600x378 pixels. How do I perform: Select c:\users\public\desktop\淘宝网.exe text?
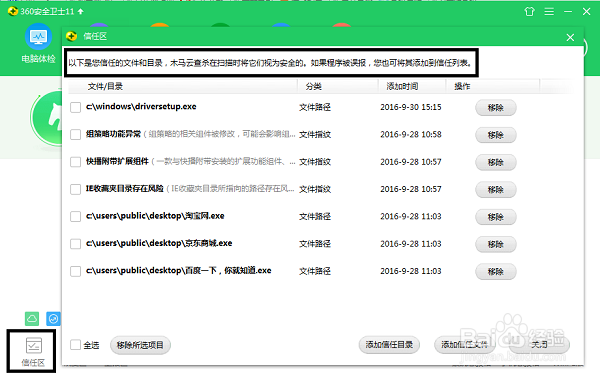155,216
